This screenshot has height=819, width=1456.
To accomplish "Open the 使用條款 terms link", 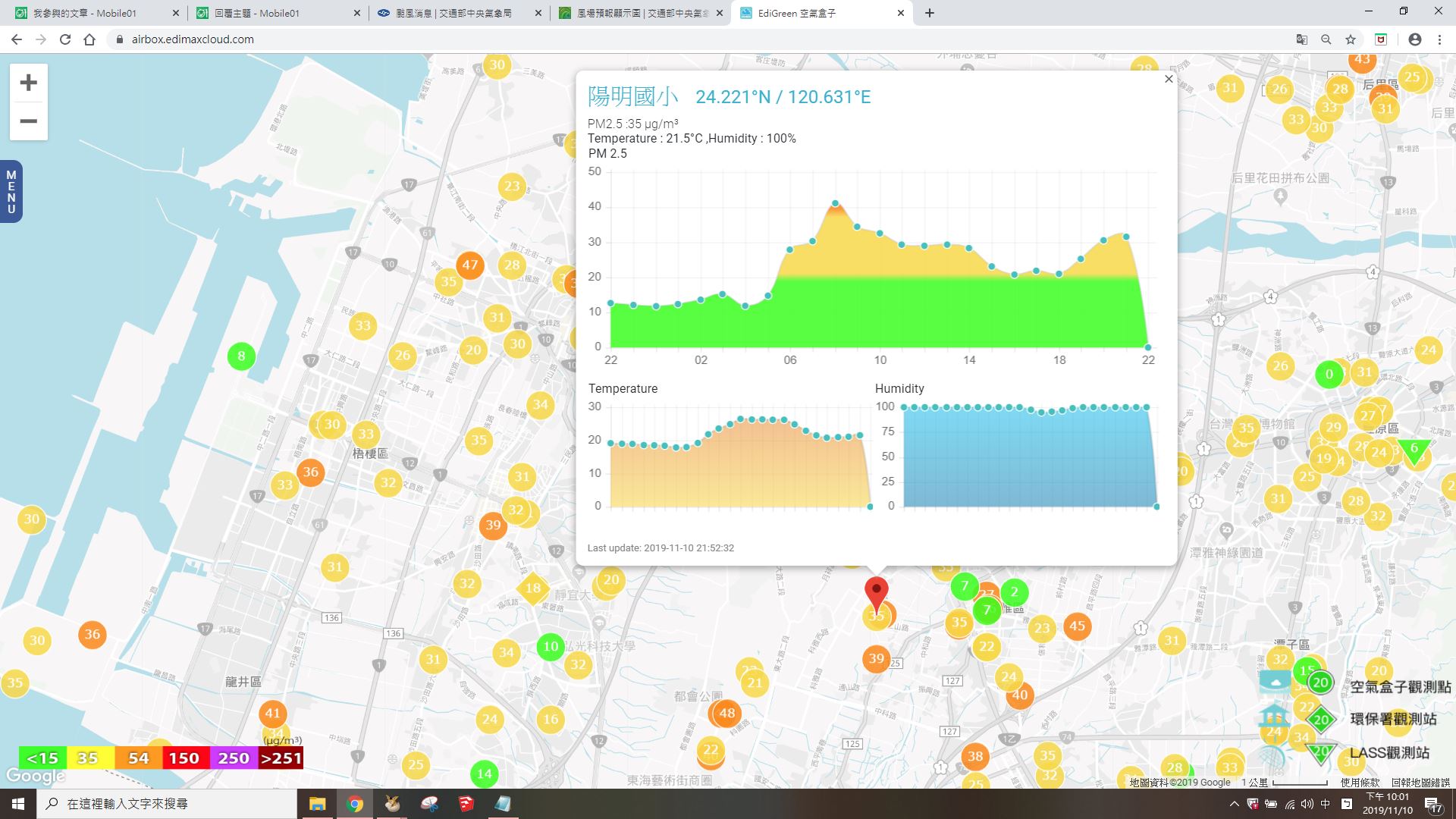I will point(1360,783).
